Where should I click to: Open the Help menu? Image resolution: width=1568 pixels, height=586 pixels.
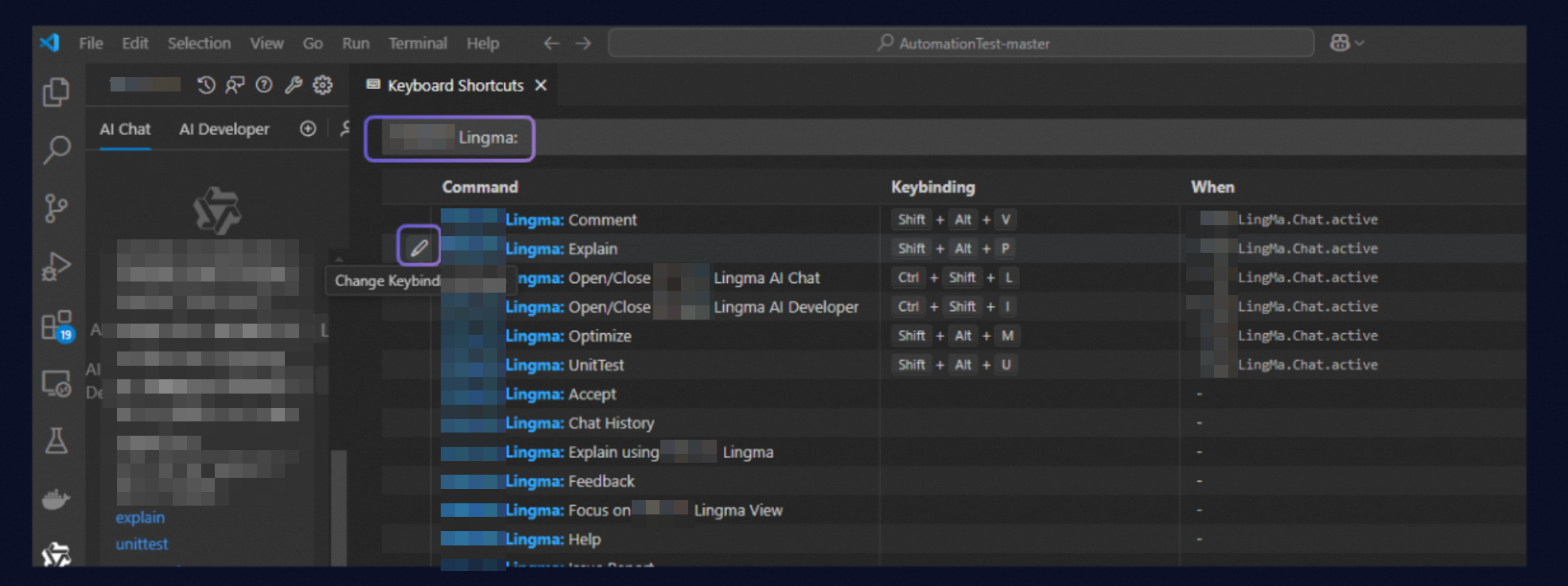click(483, 44)
